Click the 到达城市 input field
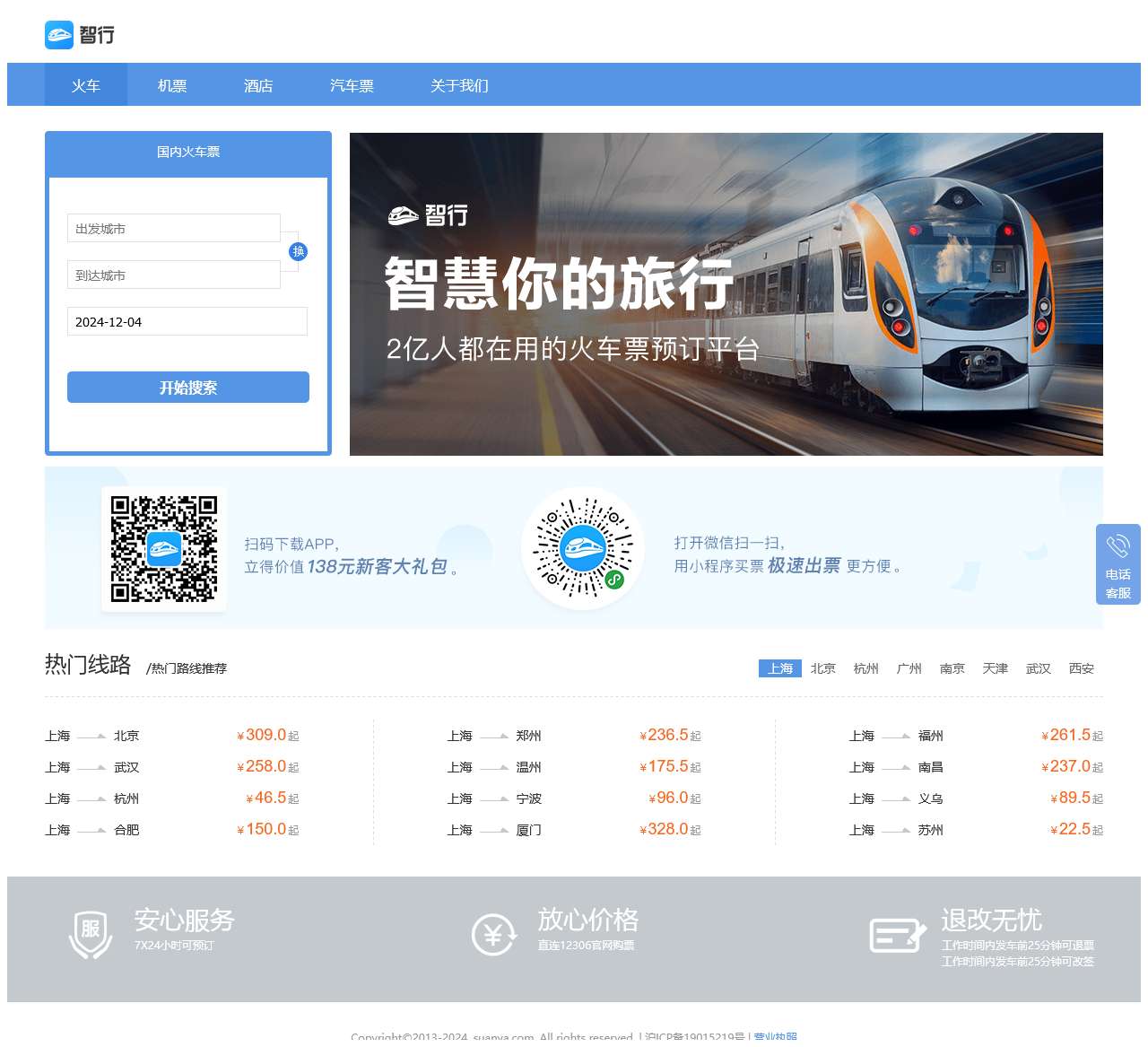The image size is (1148, 1047). coord(174,275)
